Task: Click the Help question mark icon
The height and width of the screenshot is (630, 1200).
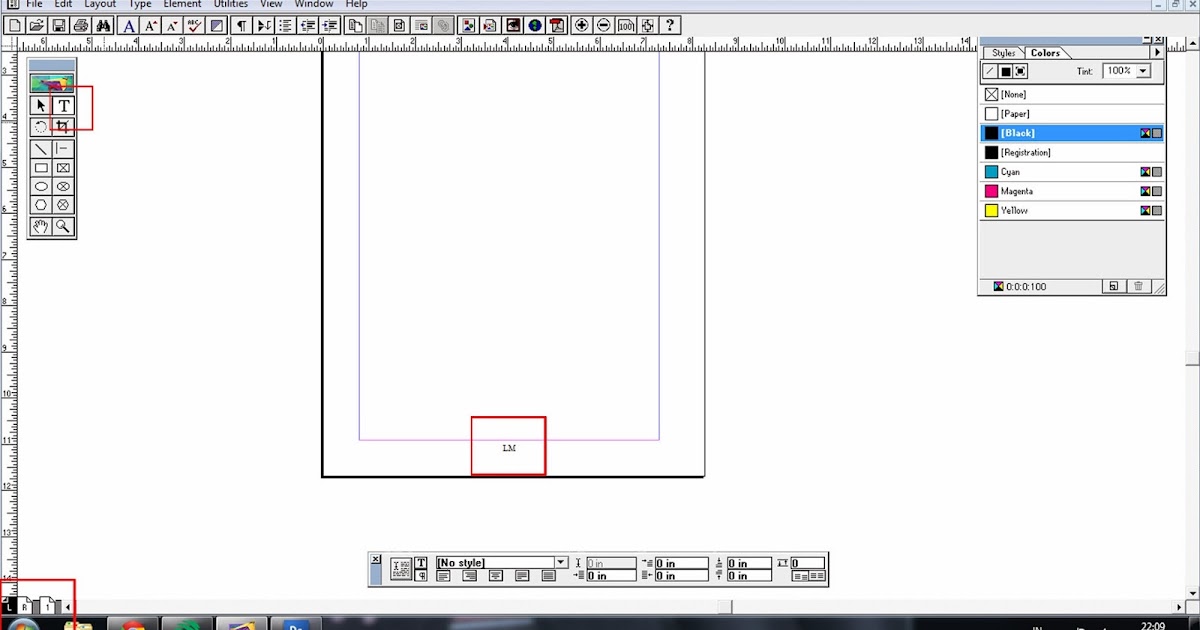Action: 670,25
